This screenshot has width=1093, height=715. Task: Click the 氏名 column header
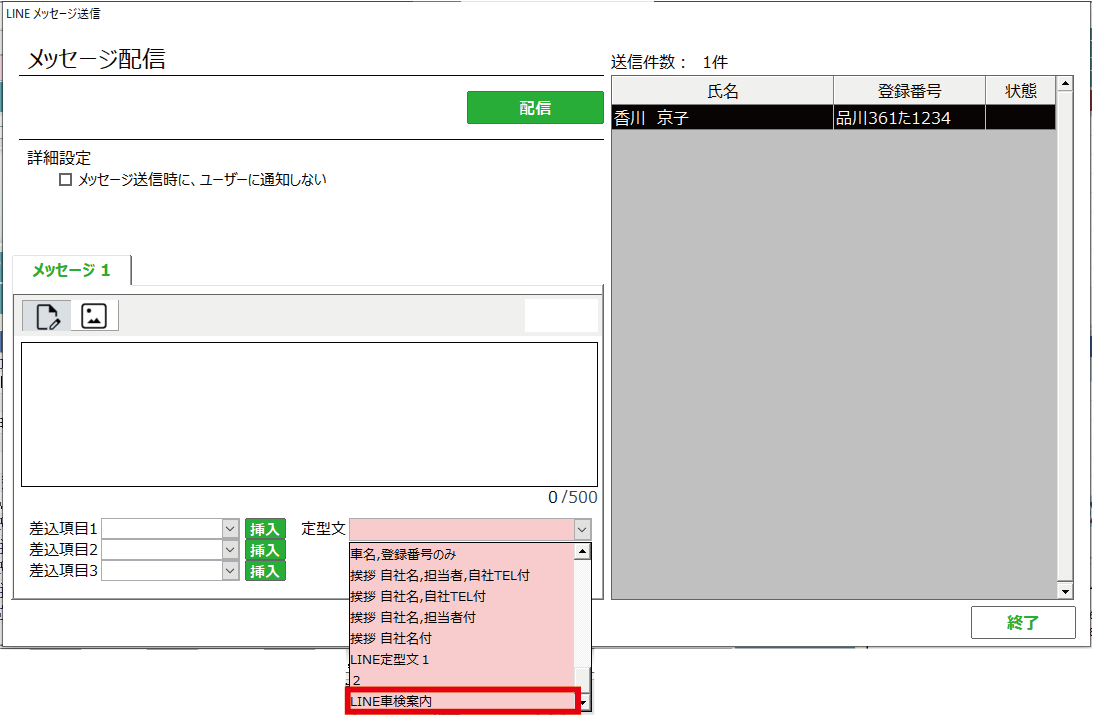coord(722,91)
